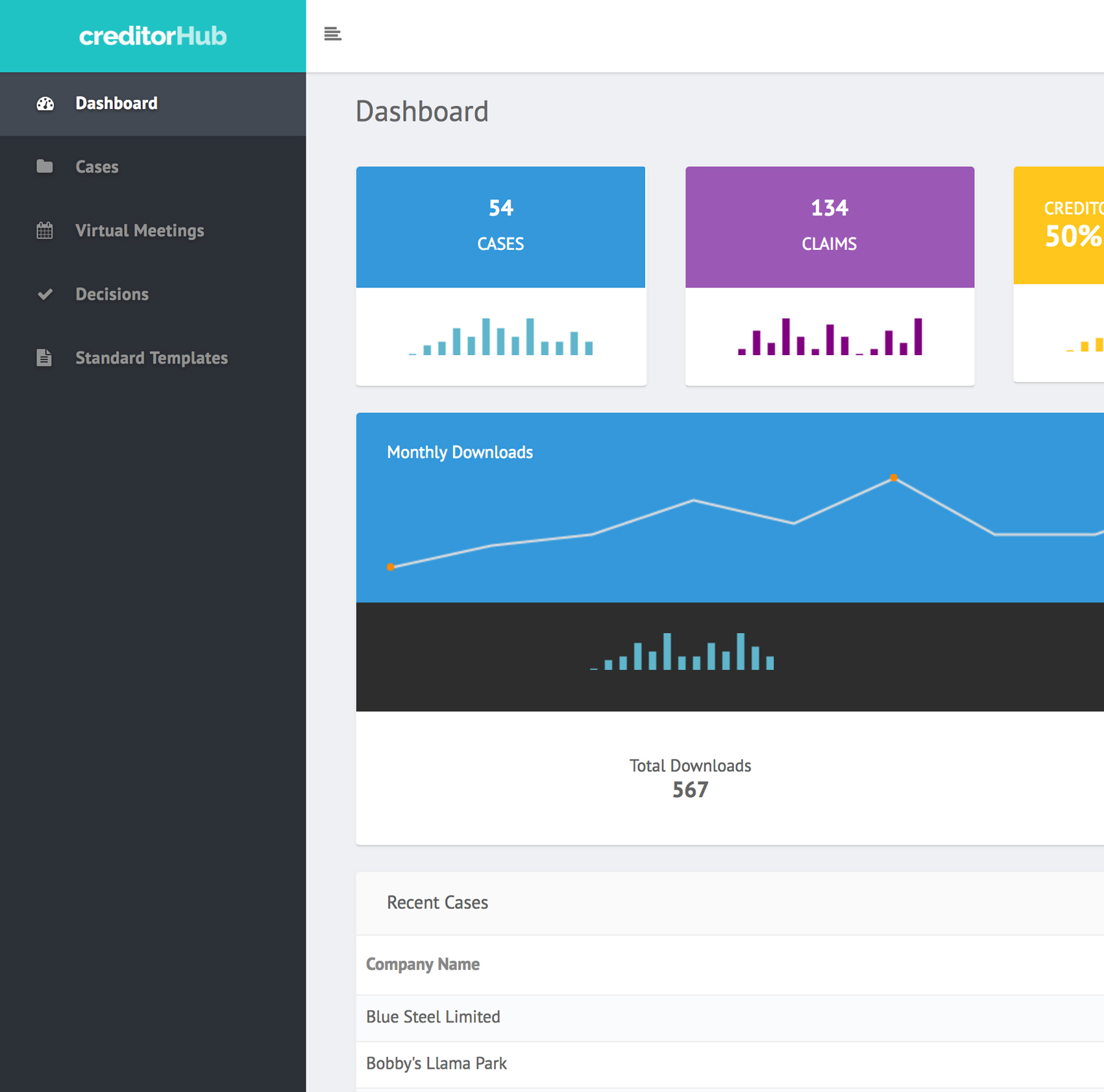
Task: Select the Dashboard speedometer icon in sidebar
Action: point(44,103)
